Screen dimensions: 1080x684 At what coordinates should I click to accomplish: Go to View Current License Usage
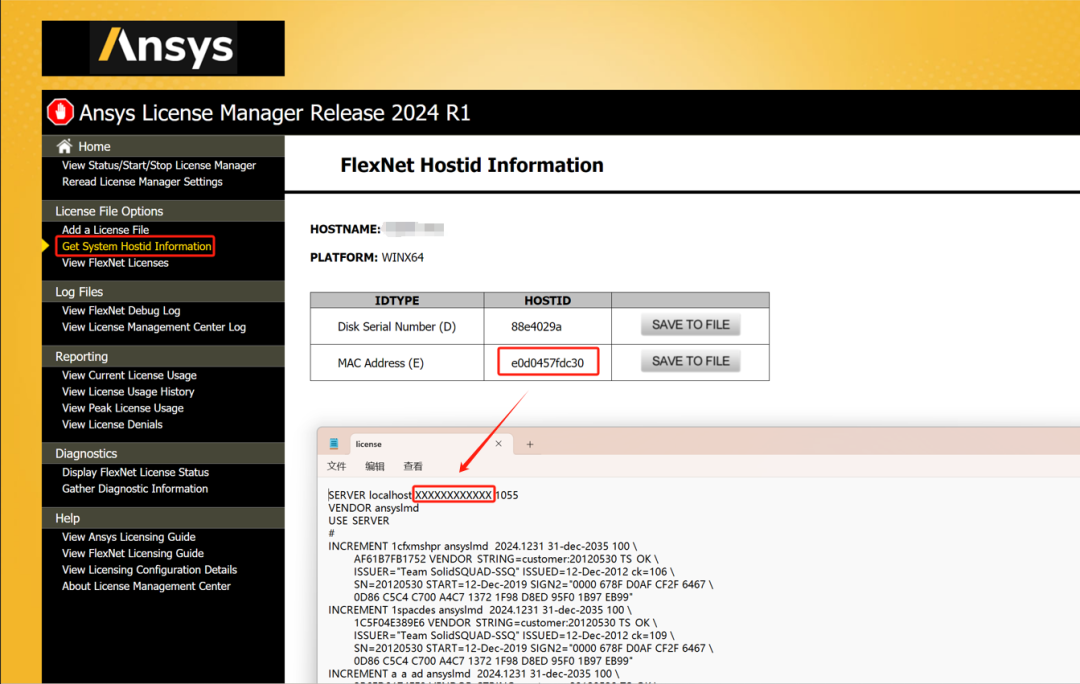pos(129,376)
